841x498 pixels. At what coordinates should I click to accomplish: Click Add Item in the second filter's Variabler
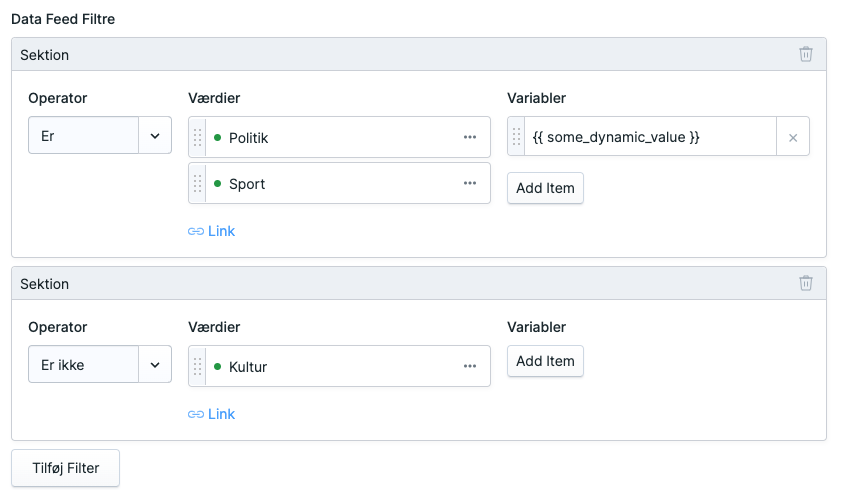pos(545,361)
